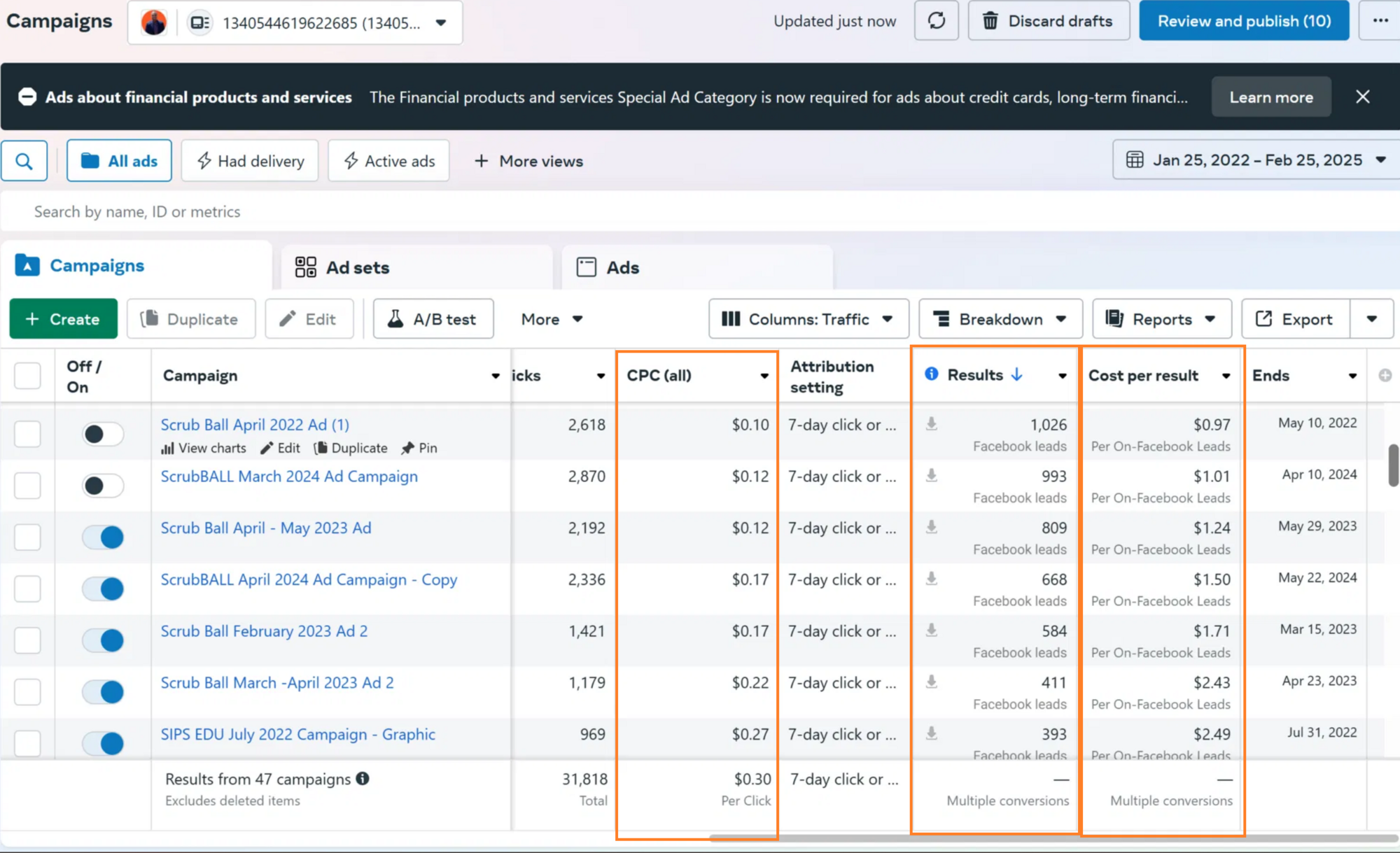
Task: Select the Had delivery view
Action: [250, 161]
